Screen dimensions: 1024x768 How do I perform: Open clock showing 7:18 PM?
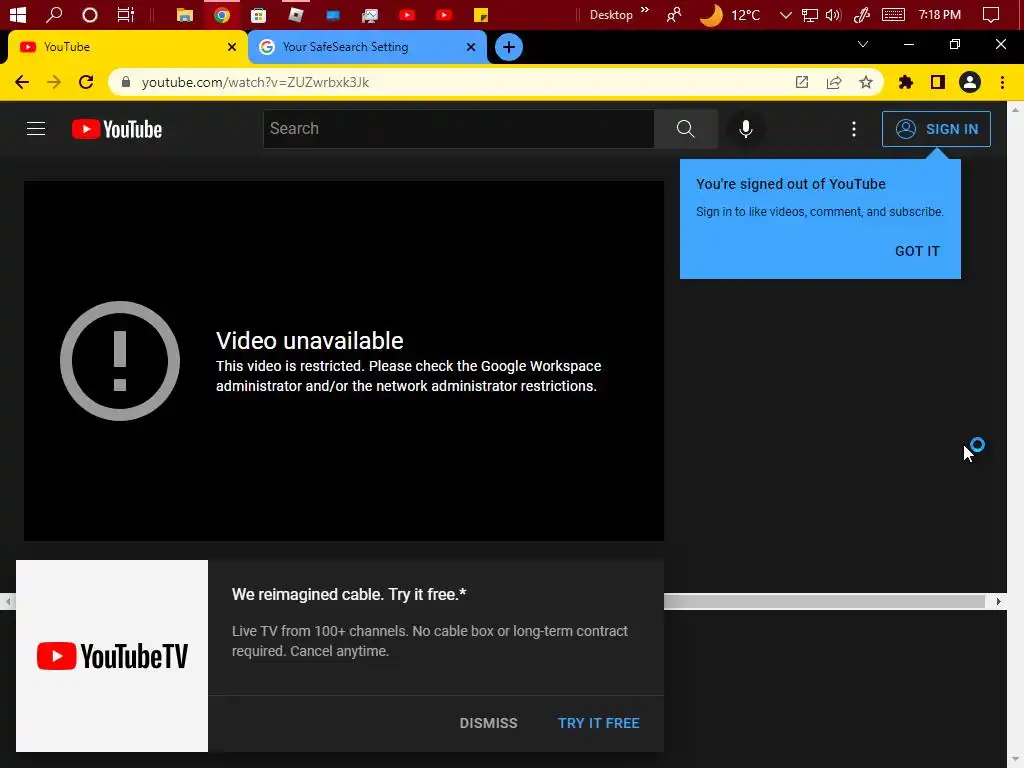(939, 14)
